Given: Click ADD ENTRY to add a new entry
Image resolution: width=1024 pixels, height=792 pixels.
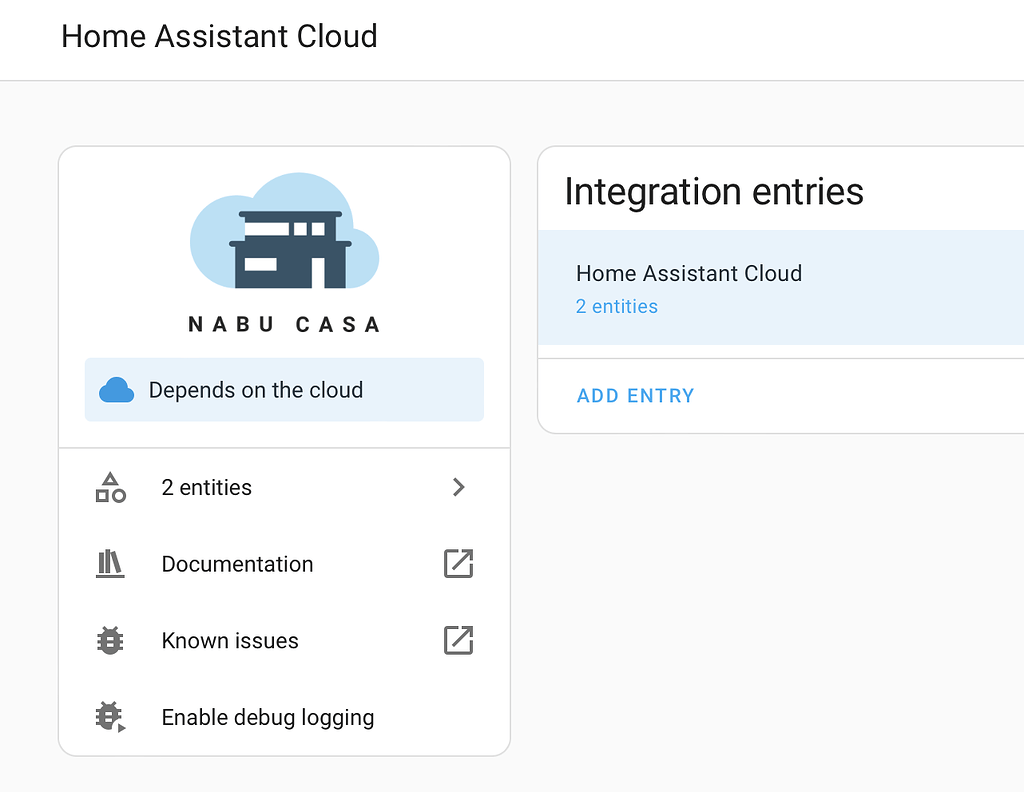Looking at the screenshot, I should click(635, 396).
